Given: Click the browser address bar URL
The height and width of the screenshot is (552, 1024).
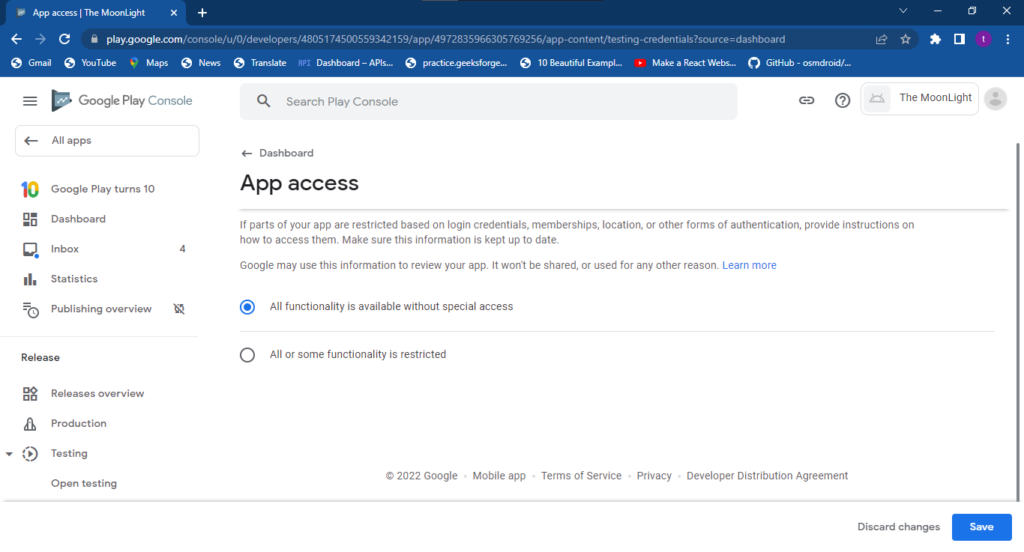Looking at the screenshot, I should click(445, 39).
